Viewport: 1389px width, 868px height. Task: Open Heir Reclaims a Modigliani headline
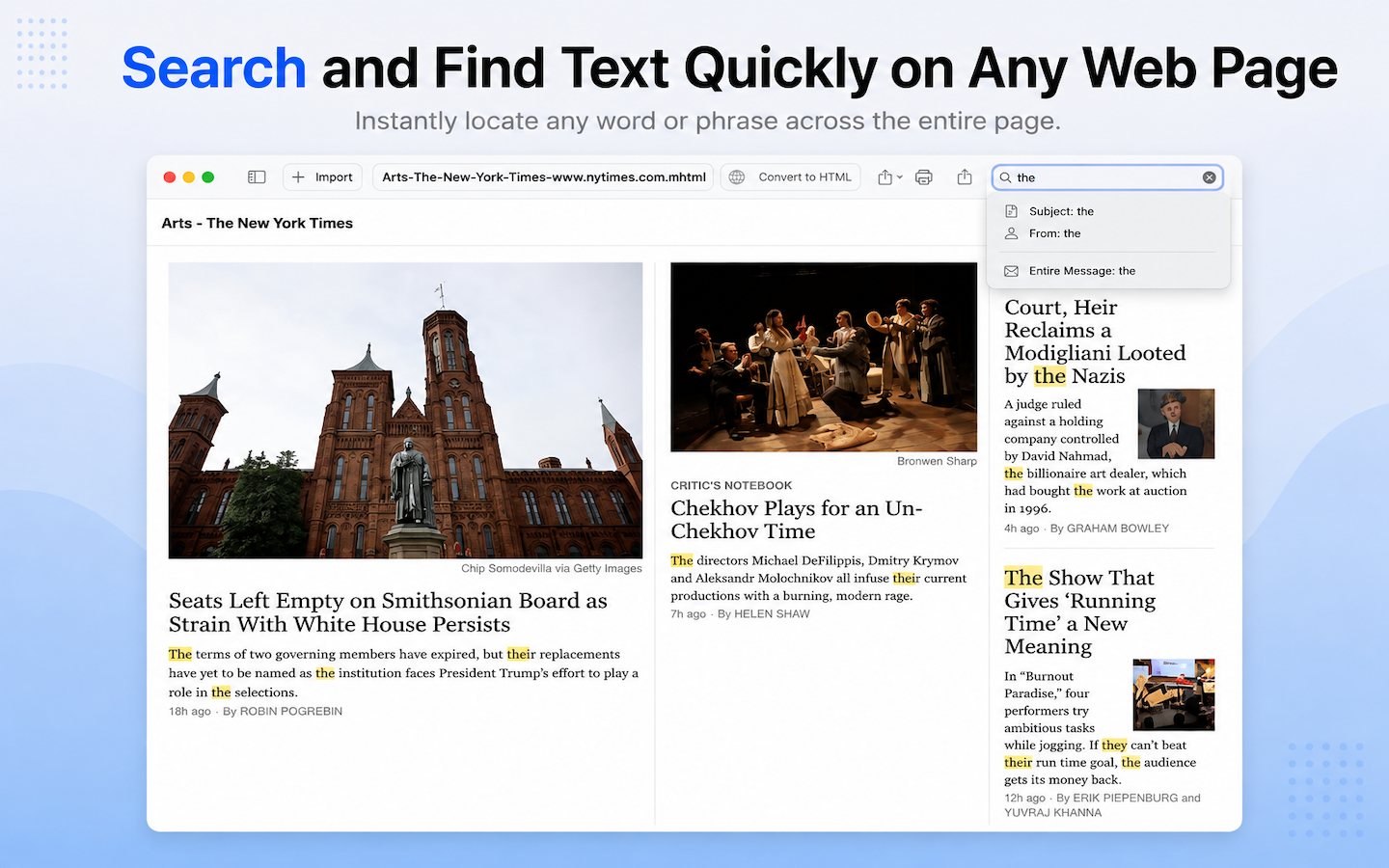[1095, 341]
